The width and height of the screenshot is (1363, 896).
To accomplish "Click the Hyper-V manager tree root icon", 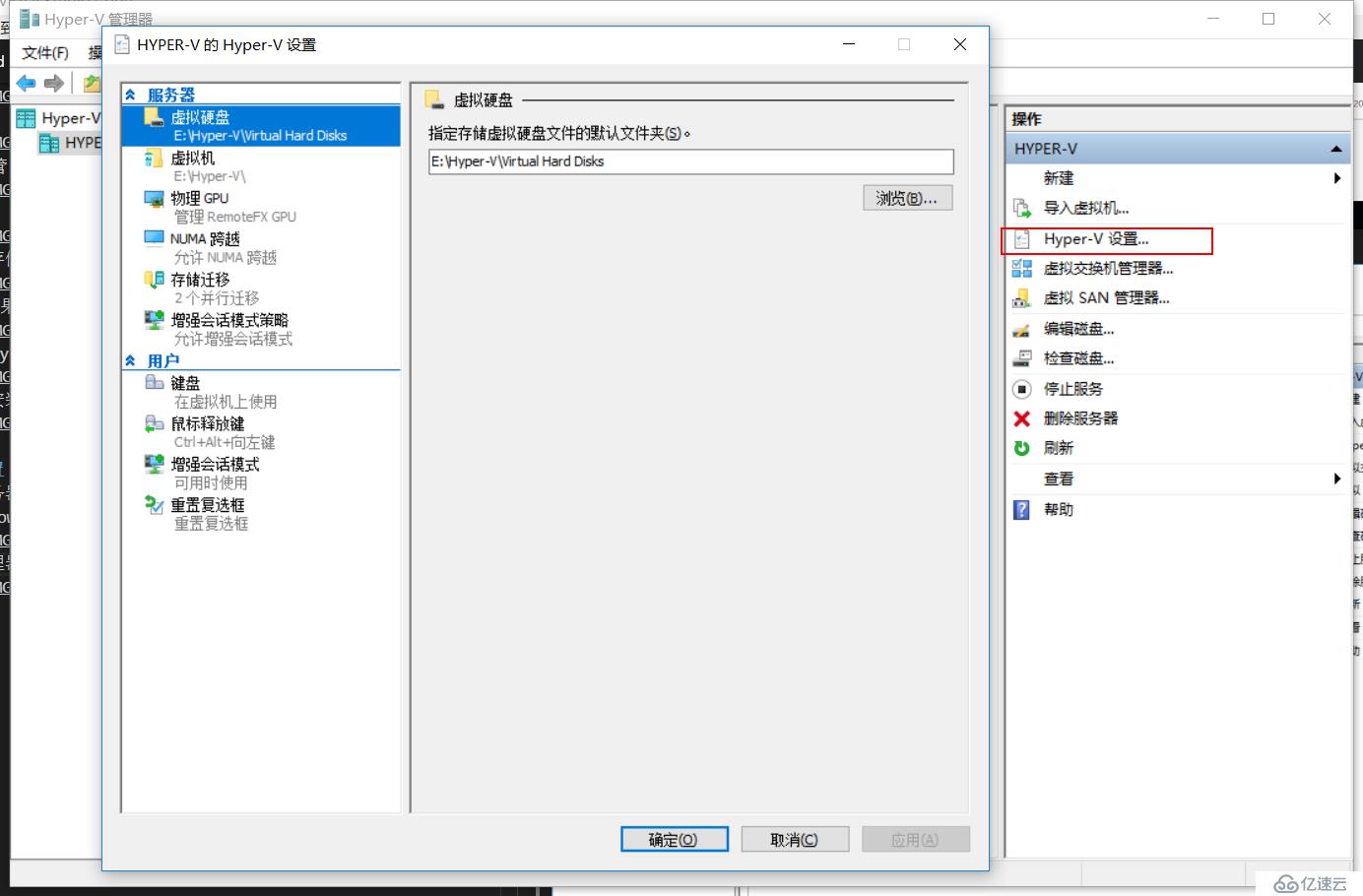I will tap(26, 118).
